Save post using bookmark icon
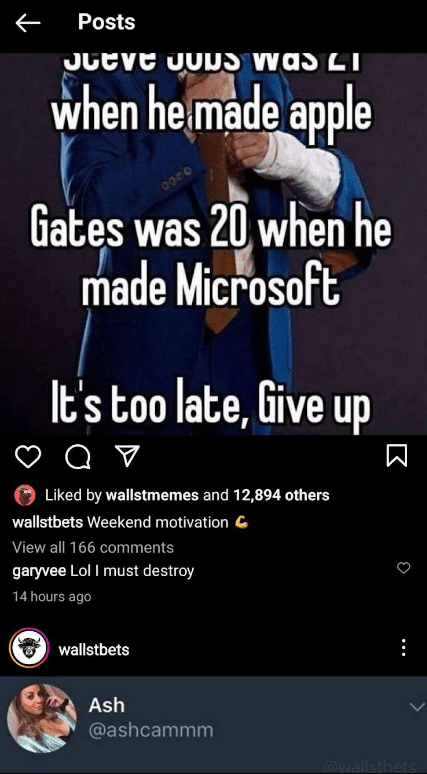Image resolution: width=427 pixels, height=774 pixels. tap(396, 456)
